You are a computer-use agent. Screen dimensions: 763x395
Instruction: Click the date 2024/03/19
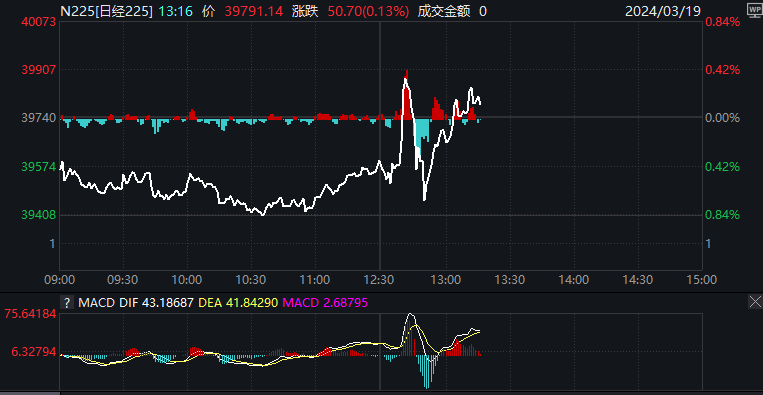663,11
